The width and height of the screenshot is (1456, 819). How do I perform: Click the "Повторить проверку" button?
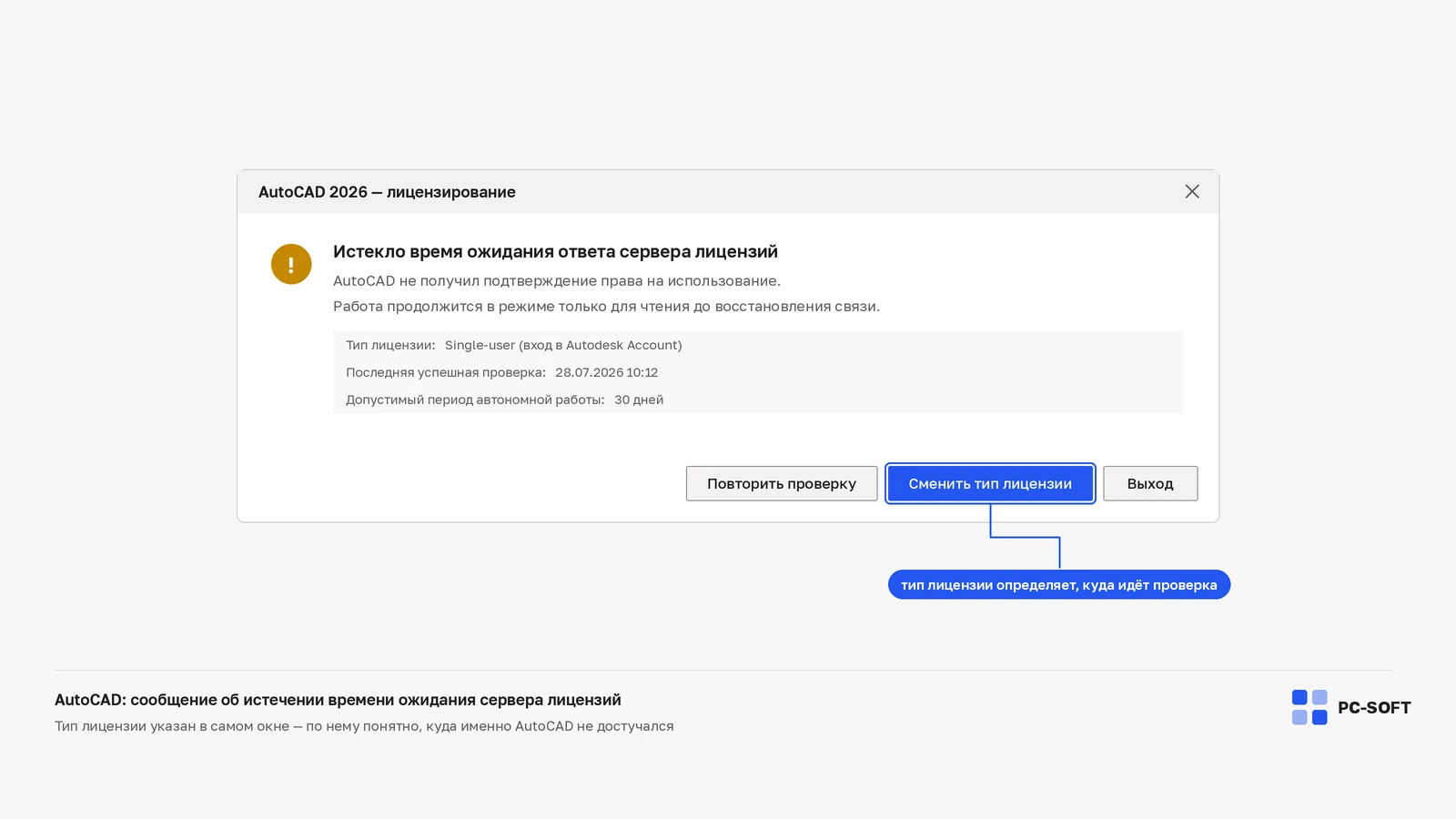coord(782,483)
